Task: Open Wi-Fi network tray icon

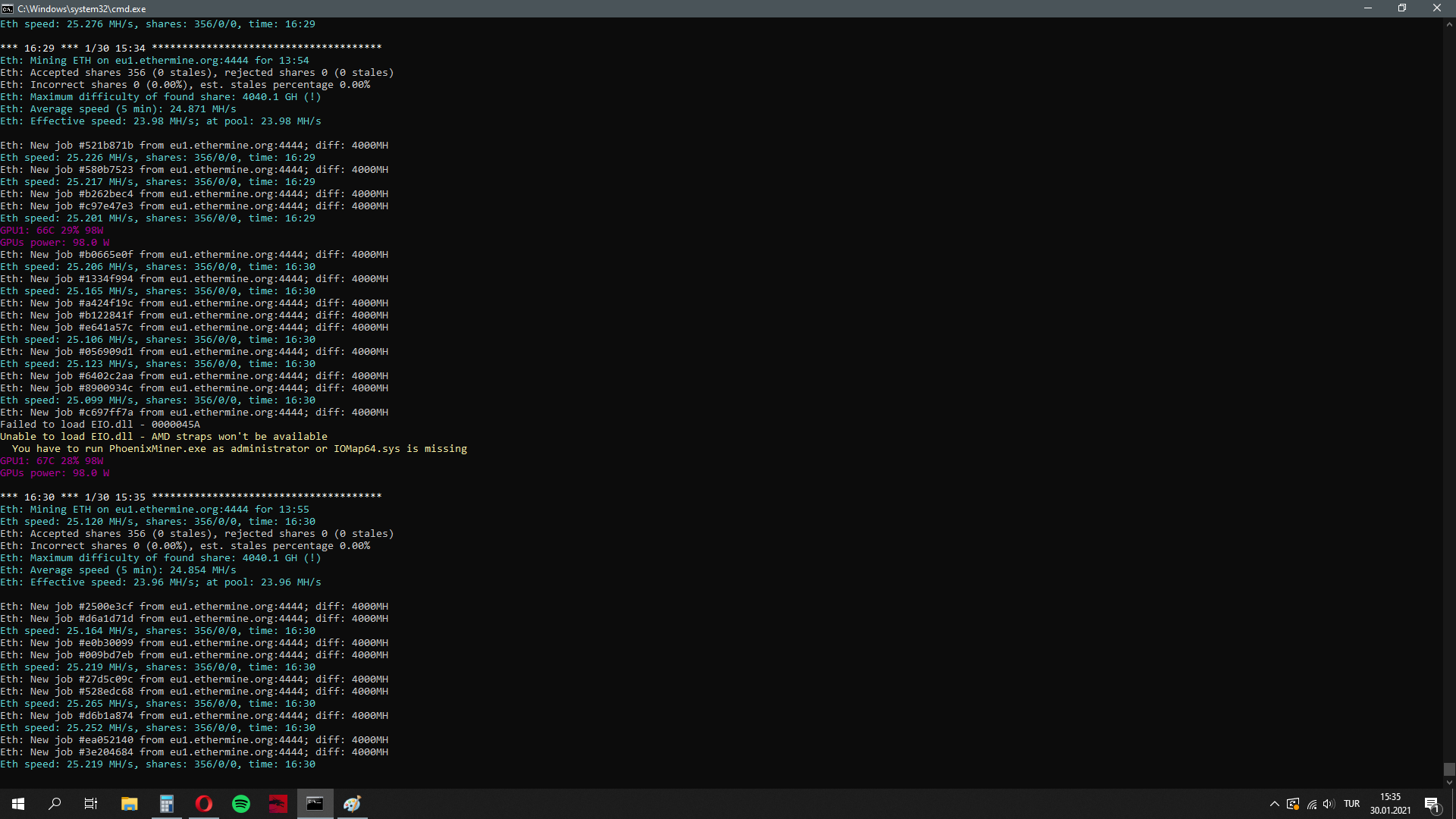Action: point(1312,804)
